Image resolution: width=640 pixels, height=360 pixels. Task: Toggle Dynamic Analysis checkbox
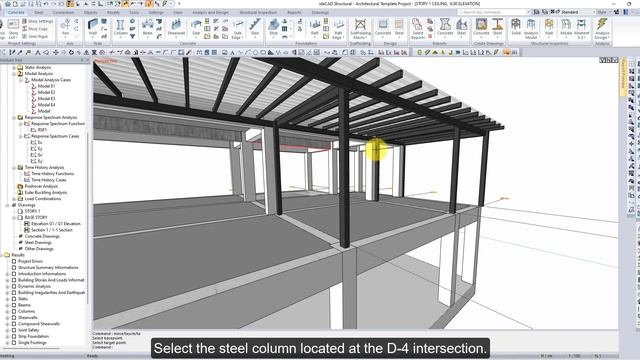click(14, 287)
